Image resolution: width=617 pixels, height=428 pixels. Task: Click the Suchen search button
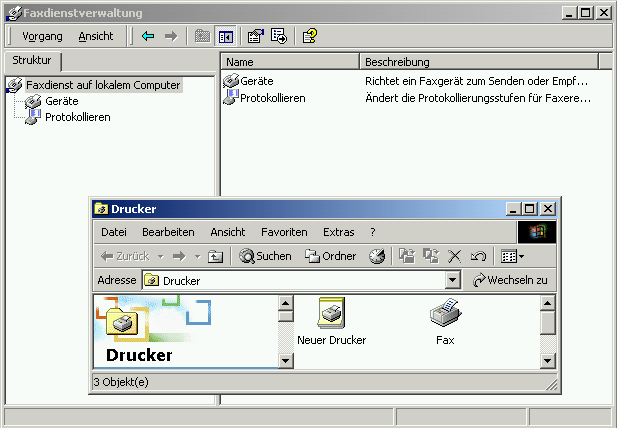click(x=265, y=256)
